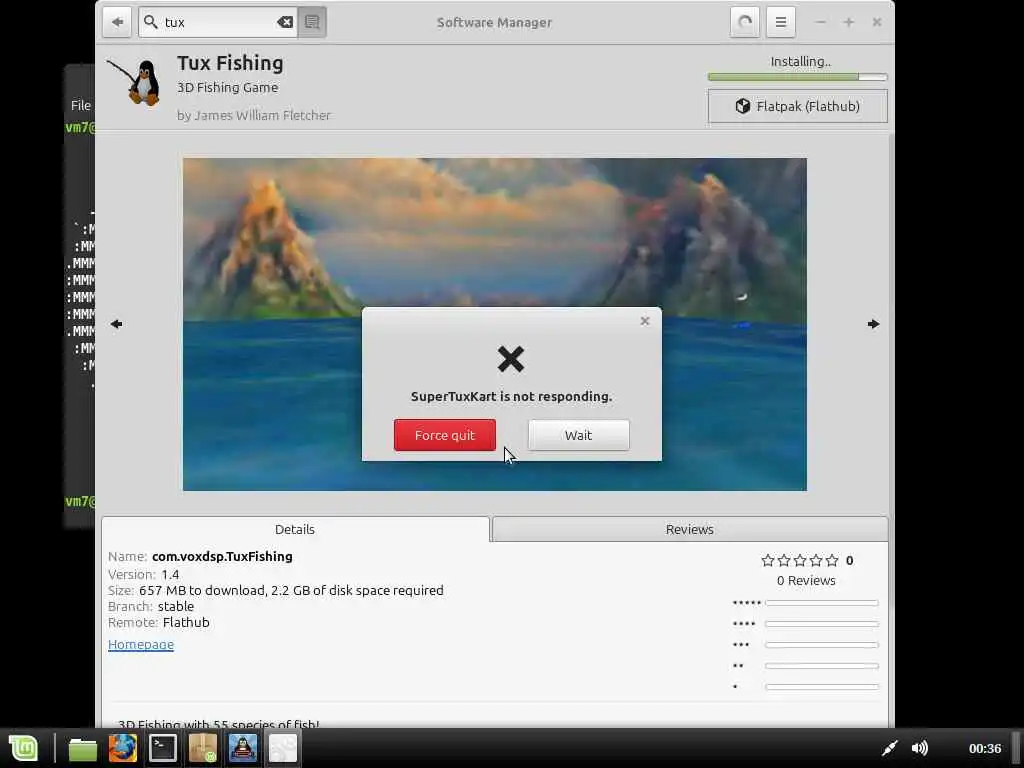Click the package name com.voxdsp.TuxFishing
Viewport: 1024px width, 768px height.
222,556
